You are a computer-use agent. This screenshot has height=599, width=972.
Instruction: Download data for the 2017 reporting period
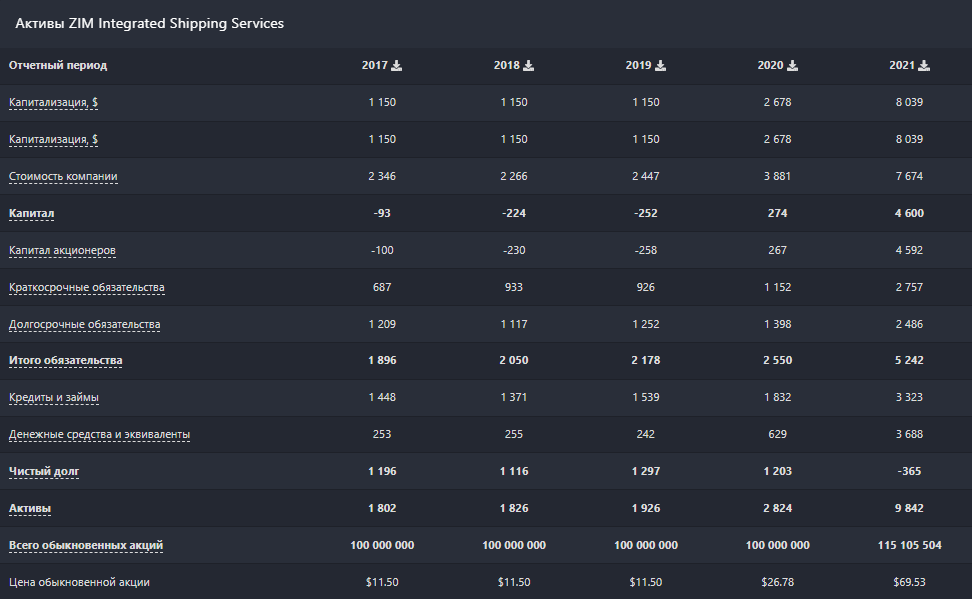[x=397, y=64]
